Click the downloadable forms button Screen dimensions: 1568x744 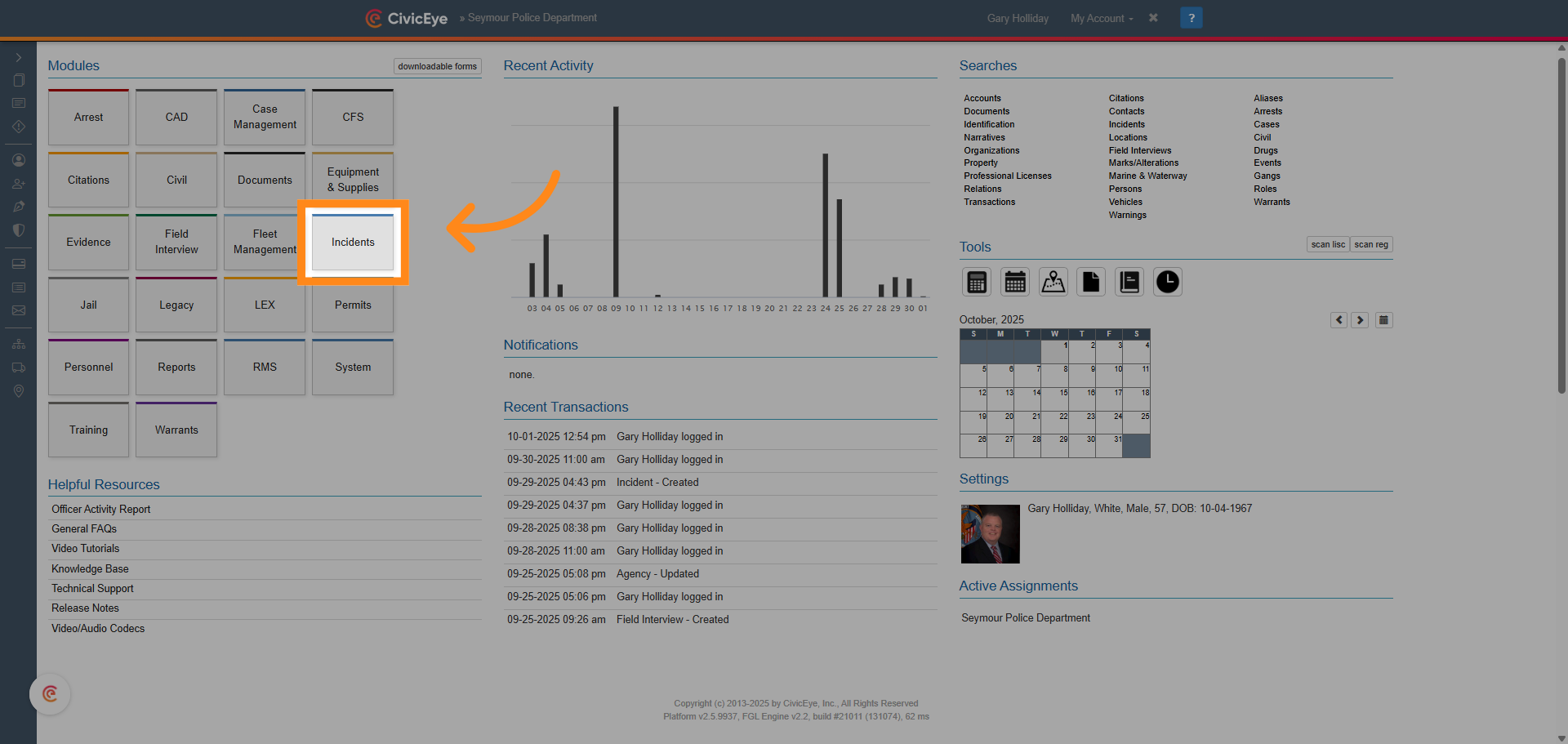coord(438,66)
